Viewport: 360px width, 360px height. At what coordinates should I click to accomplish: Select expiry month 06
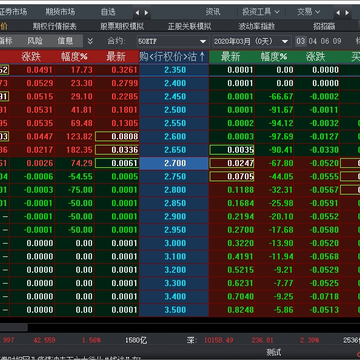[325, 41]
